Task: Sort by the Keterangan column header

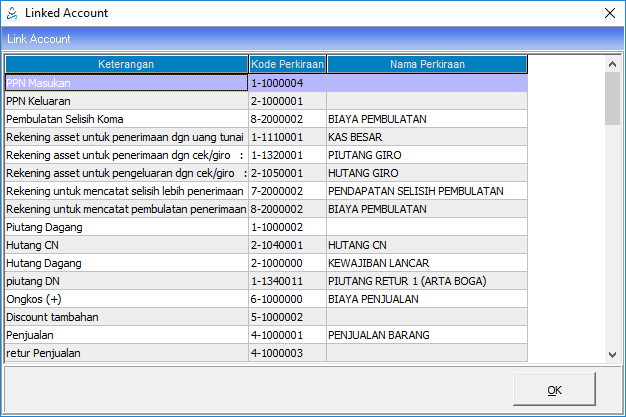Action: [126, 64]
